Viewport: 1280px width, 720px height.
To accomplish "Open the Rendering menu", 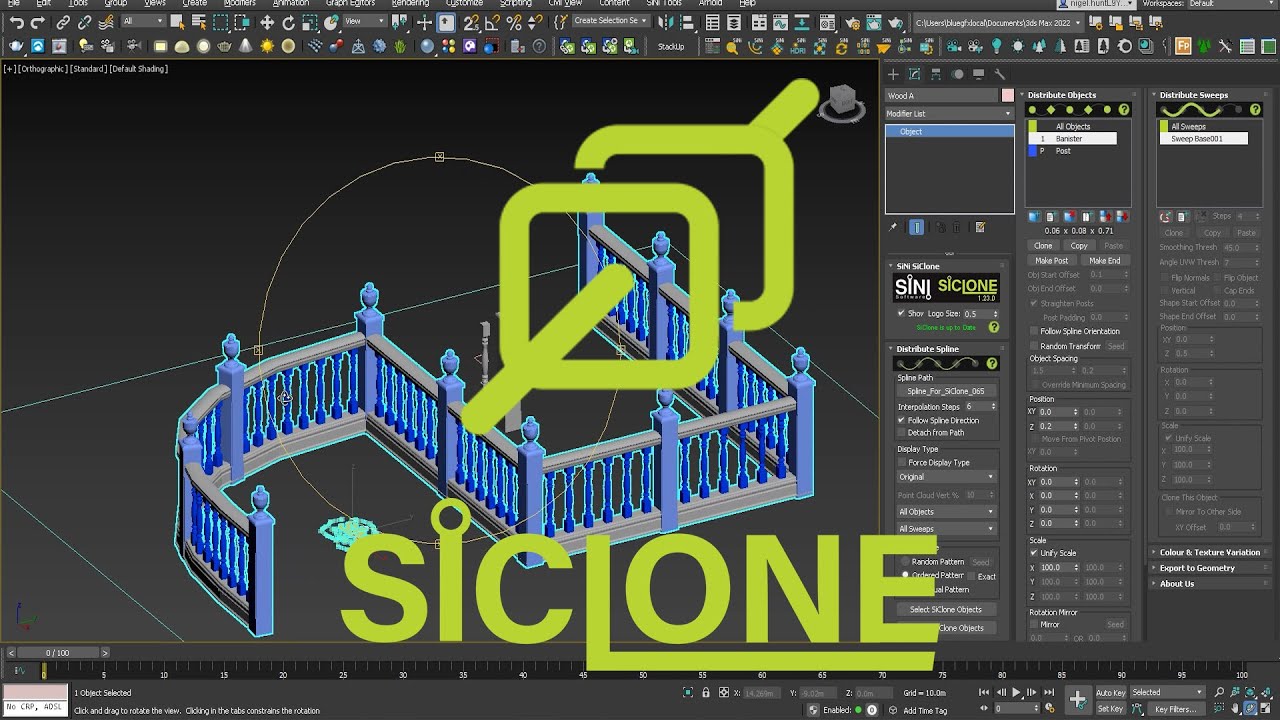I will pos(410,3).
